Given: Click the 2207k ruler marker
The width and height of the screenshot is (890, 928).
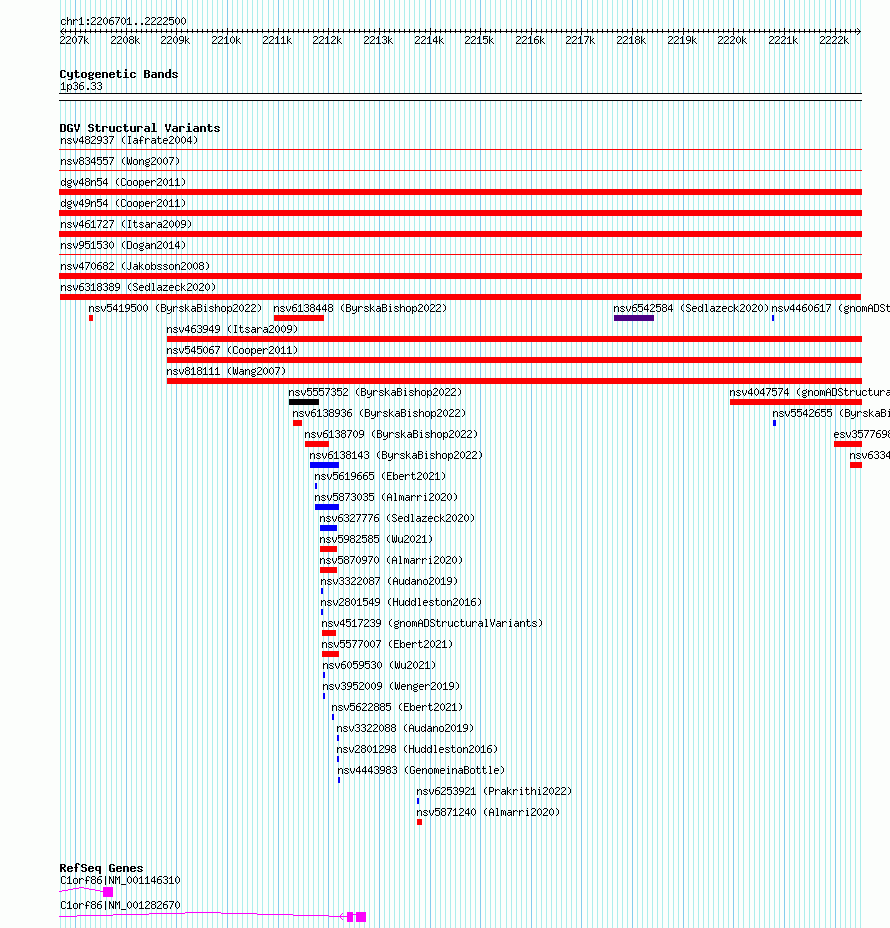Looking at the screenshot, I should click(x=74, y=40).
